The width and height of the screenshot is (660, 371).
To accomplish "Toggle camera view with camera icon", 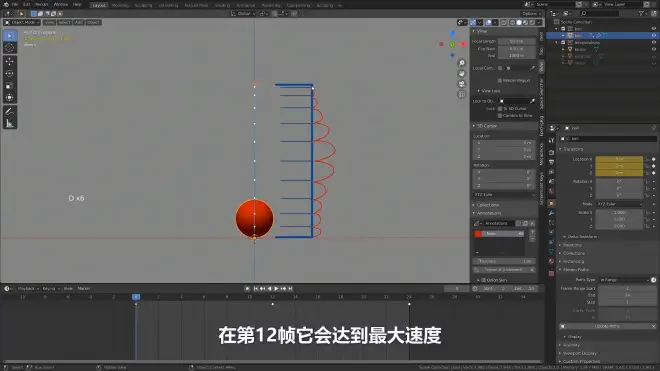I will point(462,84).
